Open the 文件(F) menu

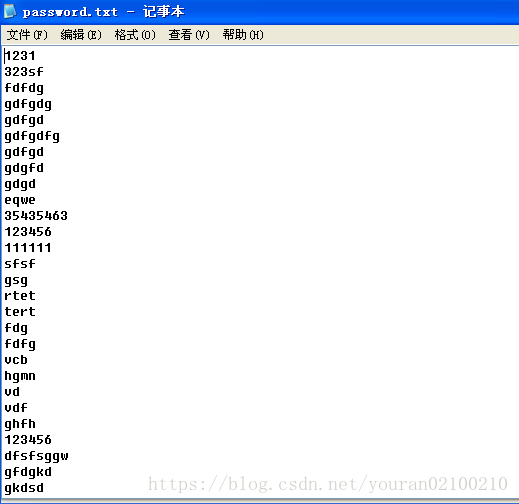(x=27, y=35)
